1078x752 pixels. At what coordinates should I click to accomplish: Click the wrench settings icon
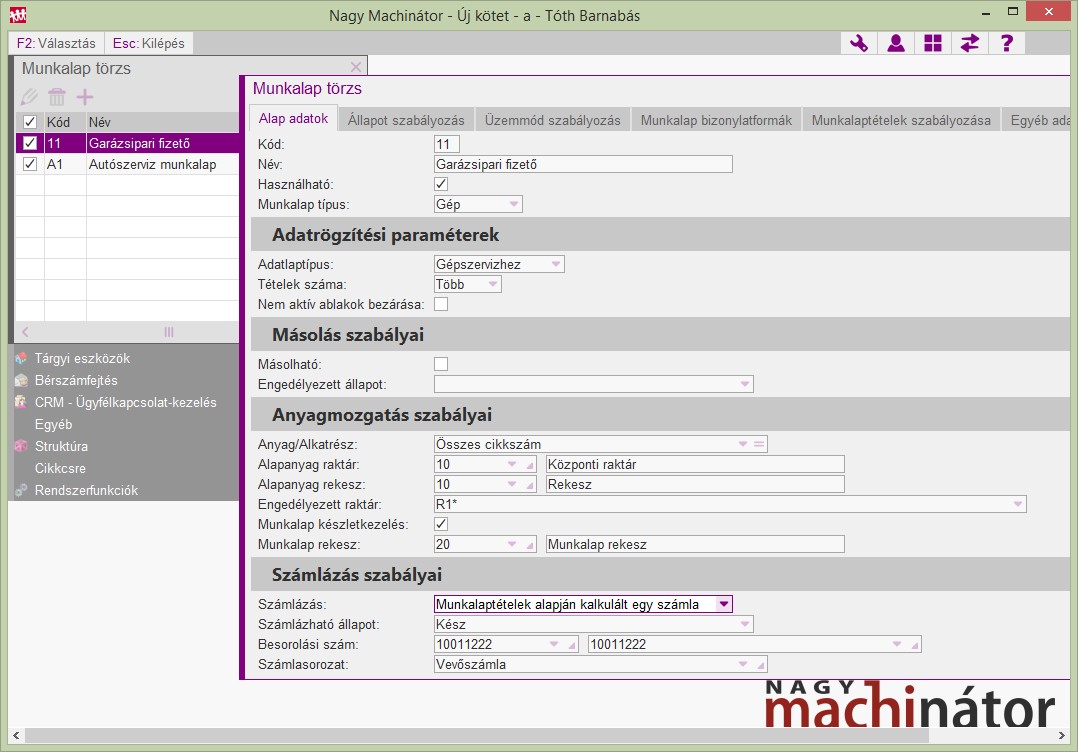859,43
